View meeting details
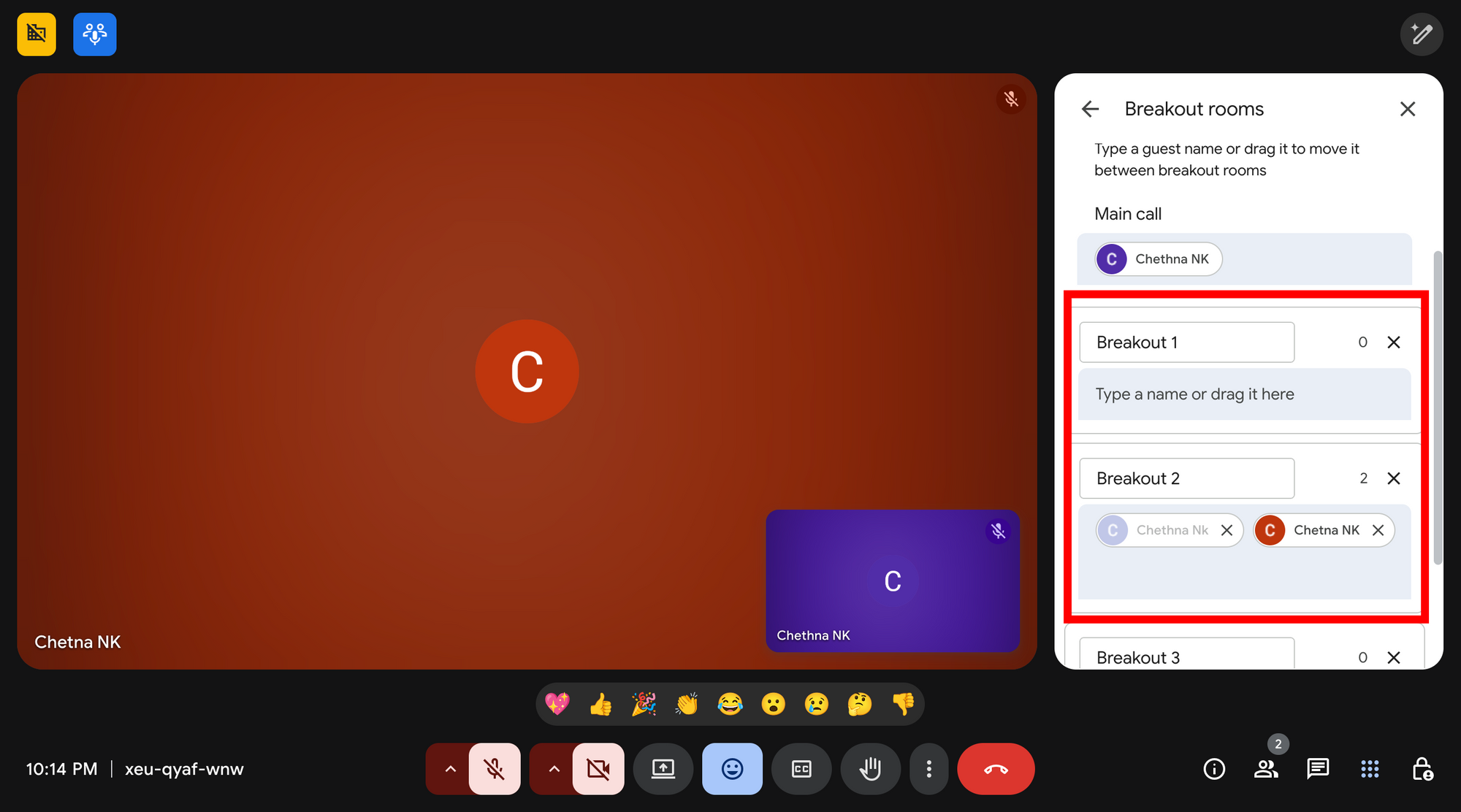The height and width of the screenshot is (812, 1461). click(x=1213, y=768)
